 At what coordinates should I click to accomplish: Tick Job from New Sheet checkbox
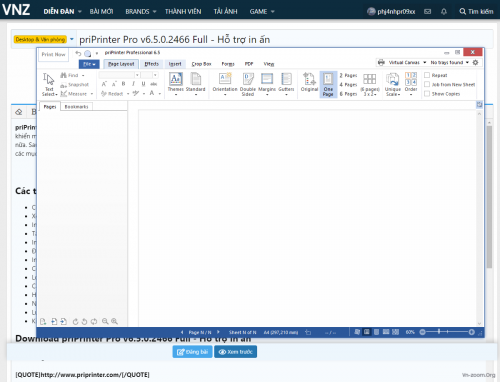click(x=427, y=85)
